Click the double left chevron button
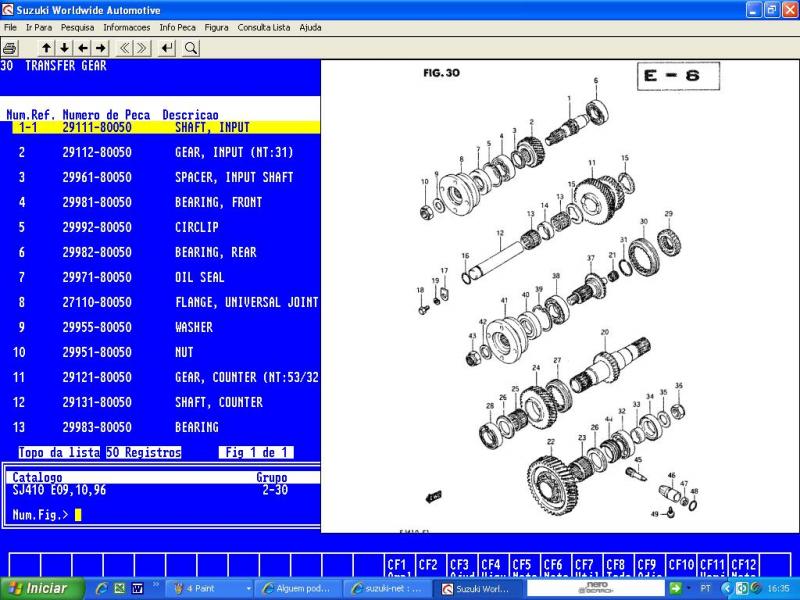Image resolution: width=800 pixels, height=600 pixels. pyautogui.click(x=124, y=48)
